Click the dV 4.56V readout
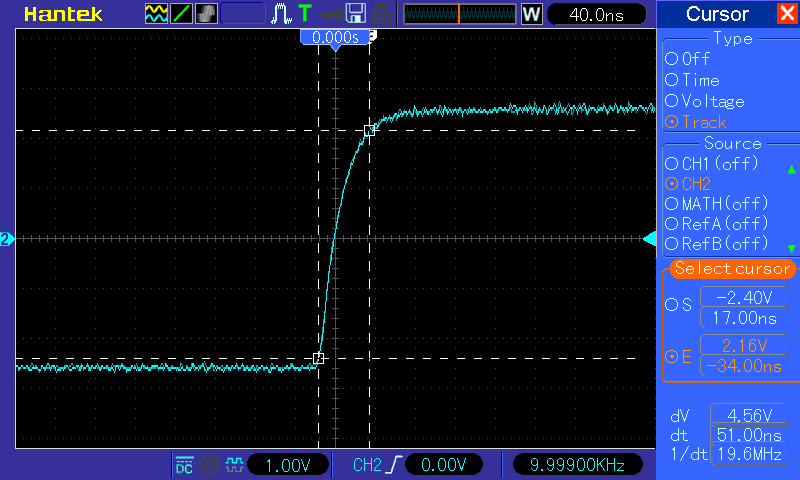This screenshot has height=480, width=800. pos(749,415)
